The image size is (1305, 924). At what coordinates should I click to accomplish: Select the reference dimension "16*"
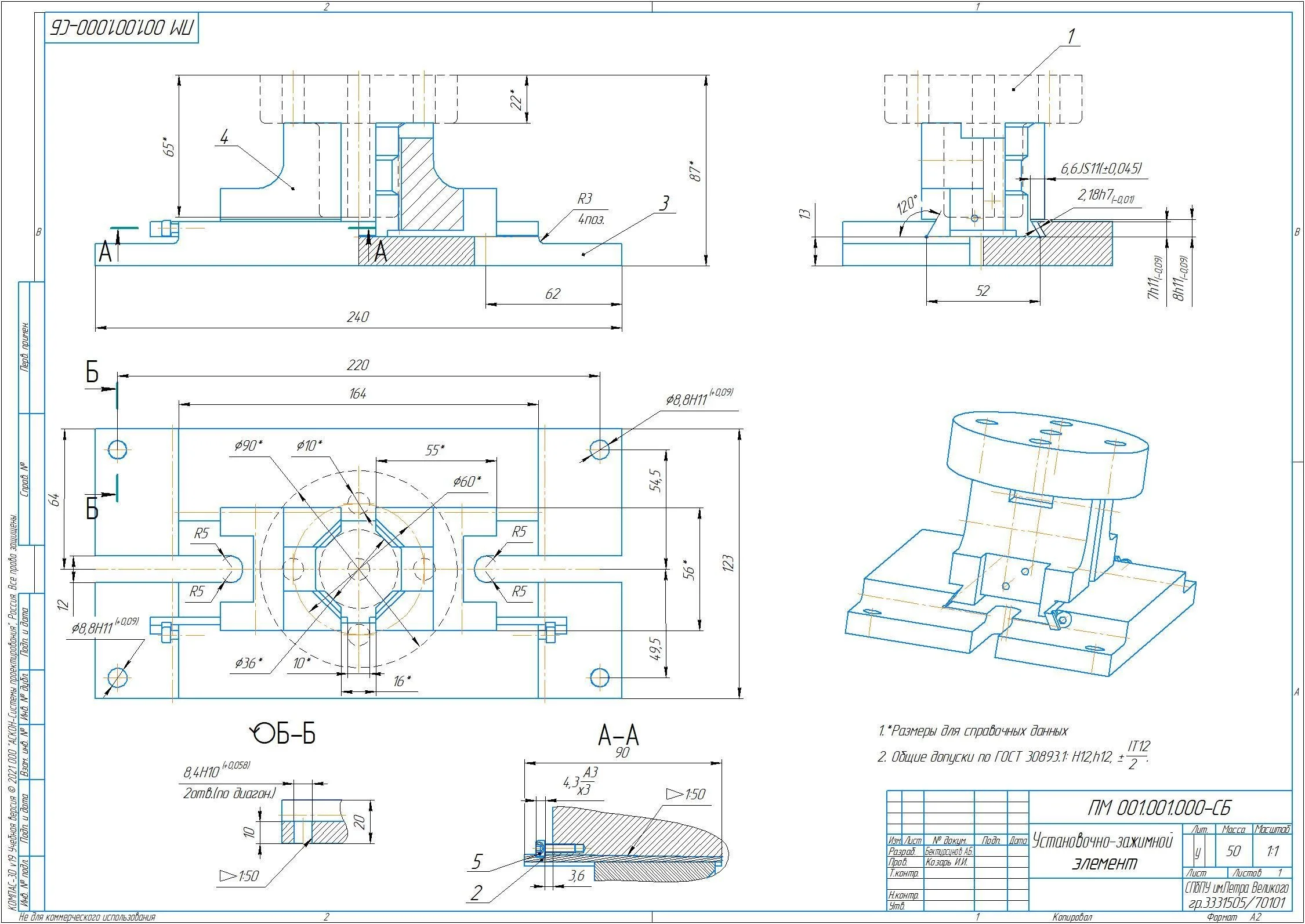coord(402,681)
